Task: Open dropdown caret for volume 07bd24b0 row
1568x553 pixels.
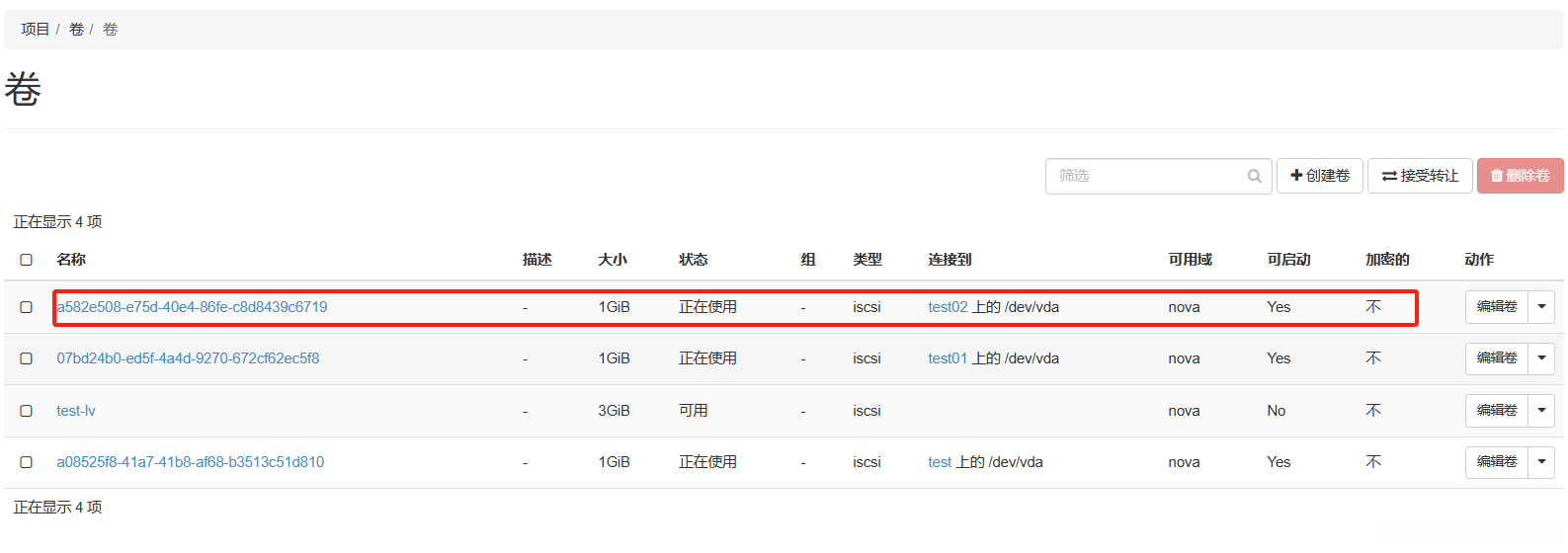Action: pyautogui.click(x=1541, y=358)
